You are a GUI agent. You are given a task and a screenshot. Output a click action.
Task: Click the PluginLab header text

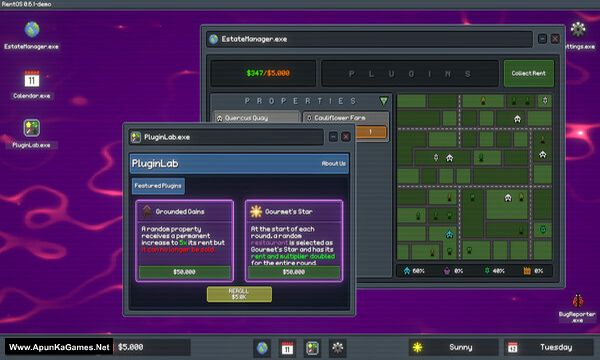pos(155,164)
